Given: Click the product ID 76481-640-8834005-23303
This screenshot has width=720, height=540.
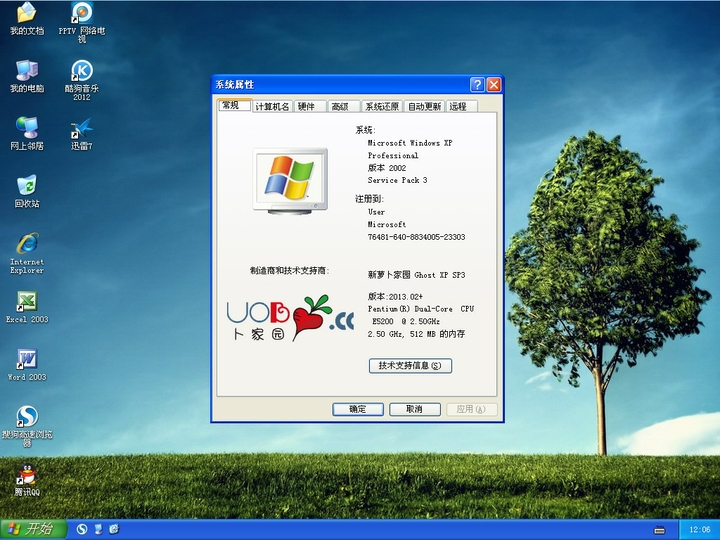Looking at the screenshot, I should (x=416, y=237).
